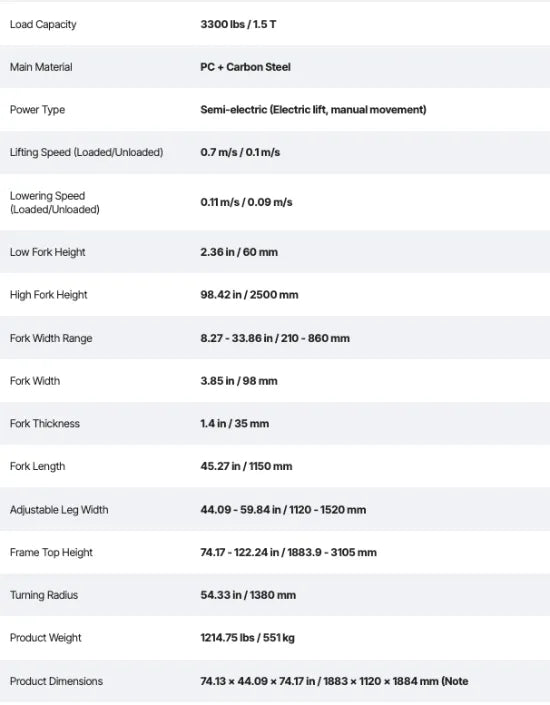This screenshot has height=705, width=550.
Task: Select the 3.85 in / 98 mm value
Action: pyautogui.click(x=239, y=381)
